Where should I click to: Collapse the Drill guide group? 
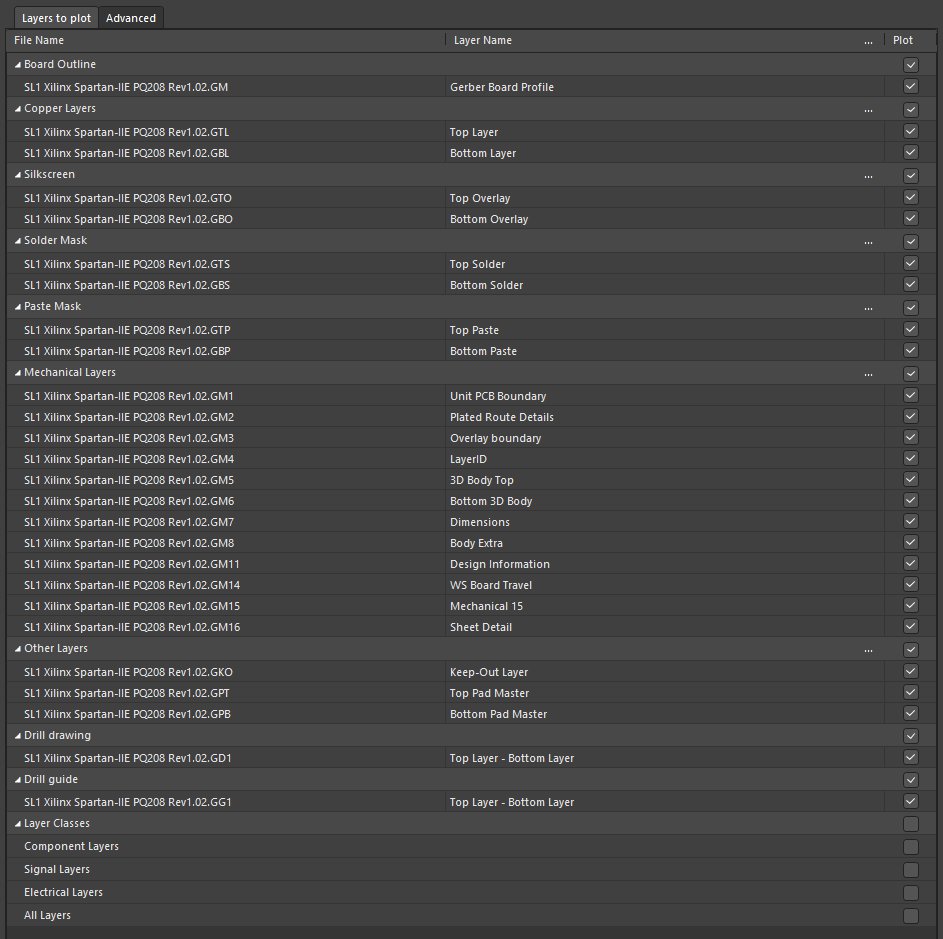(x=17, y=780)
